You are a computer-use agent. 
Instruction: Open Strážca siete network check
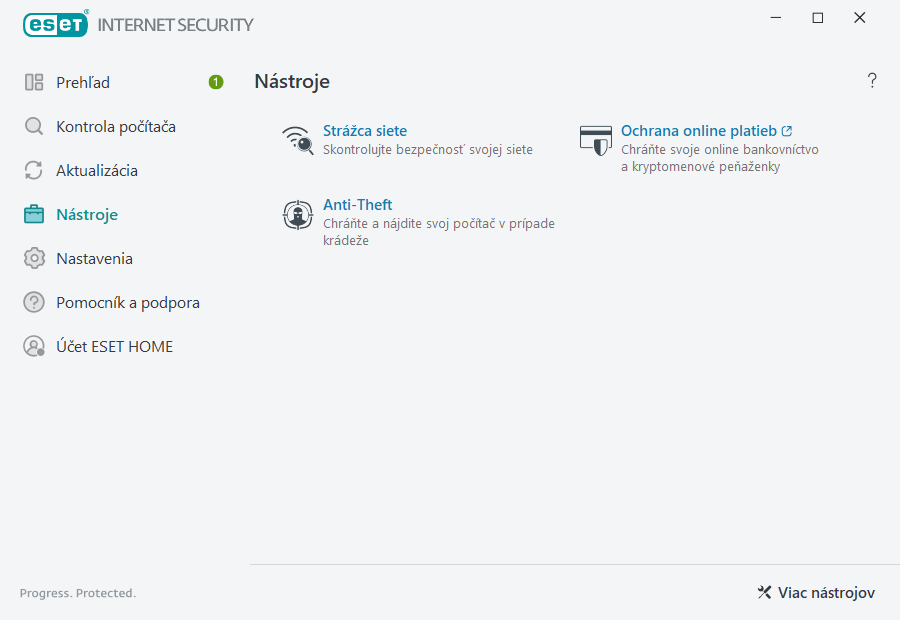coord(365,130)
